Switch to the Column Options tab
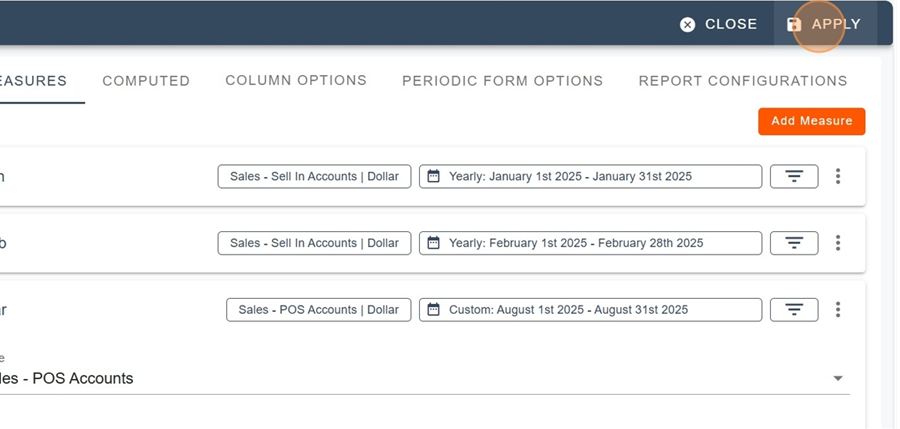Screen dimensions: 900x429 [x=296, y=80]
